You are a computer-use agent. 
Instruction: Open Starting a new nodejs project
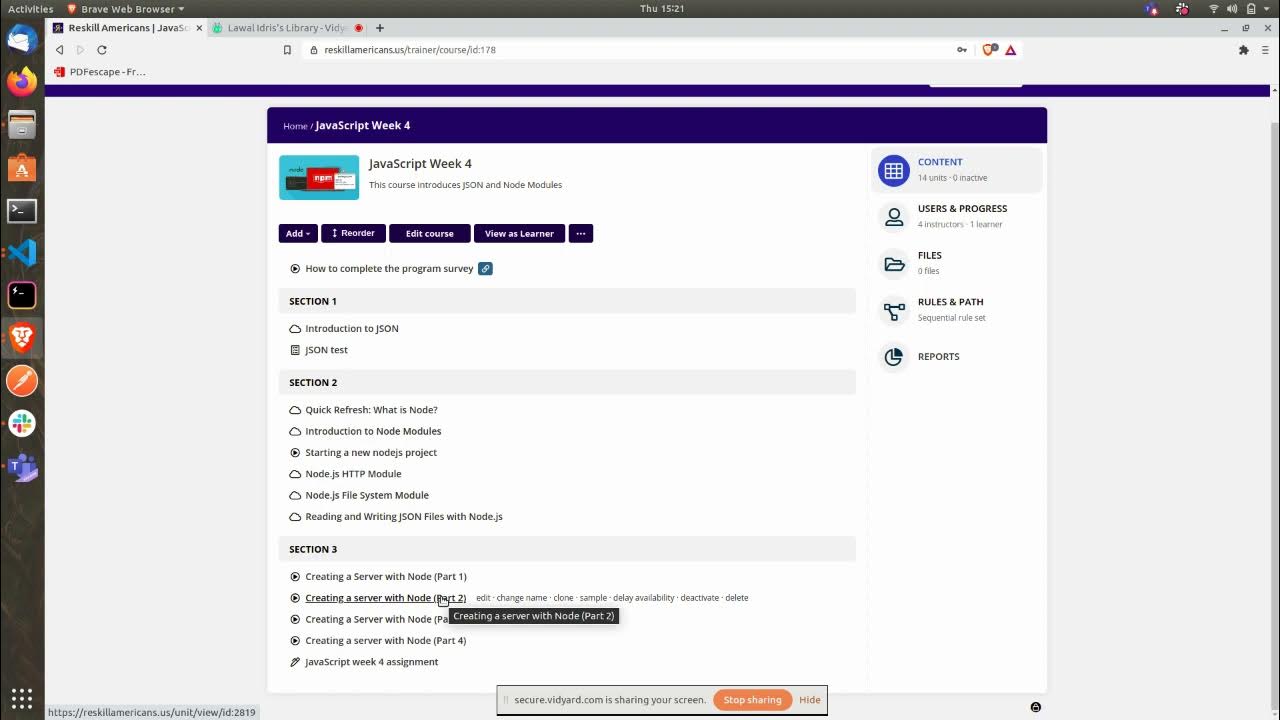[371, 453]
